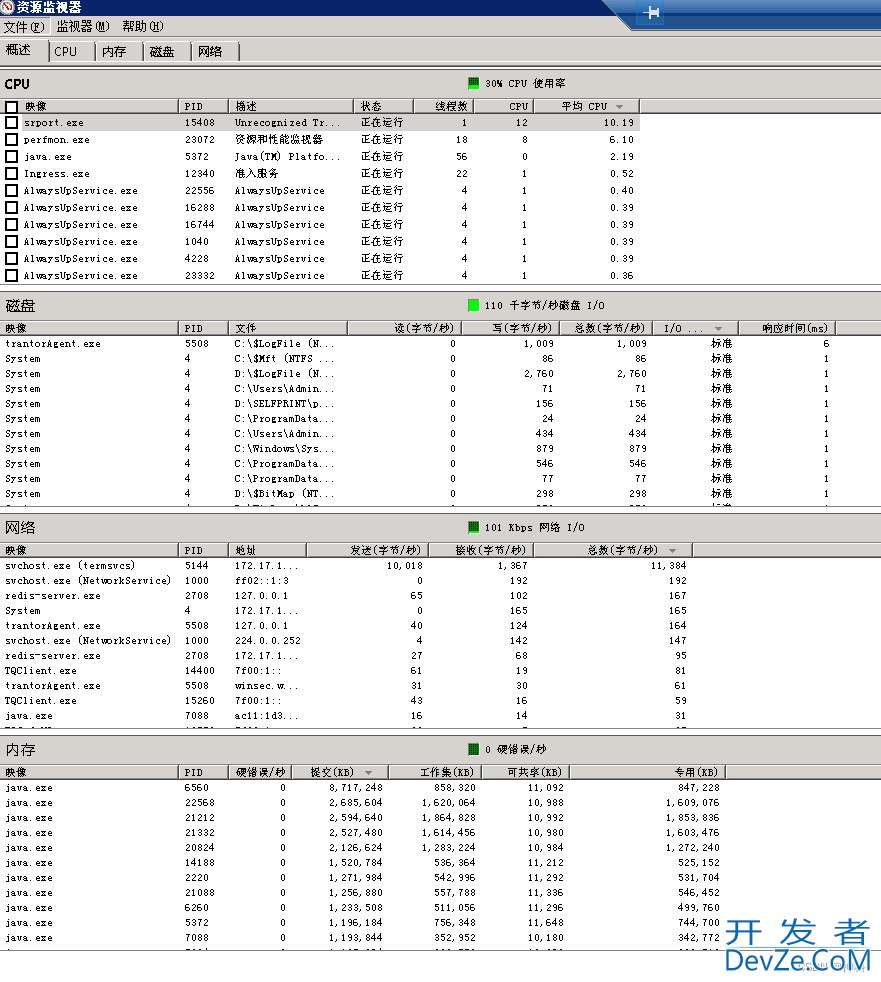The width and height of the screenshot is (881, 982).
Task: Sort disk list by 写(字节/秒) header
Action: [x=510, y=328]
